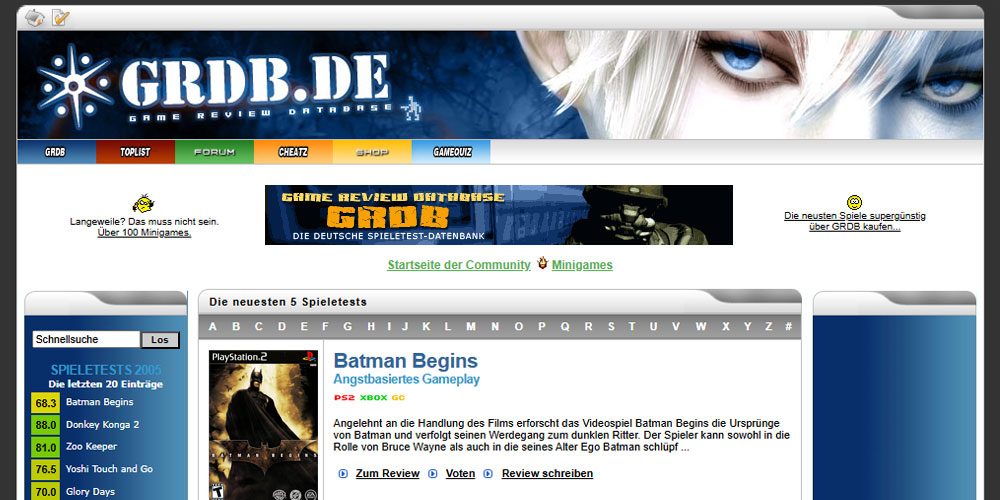1000x500 pixels.
Task: Filter reviews by letter B
Action: [x=236, y=327]
